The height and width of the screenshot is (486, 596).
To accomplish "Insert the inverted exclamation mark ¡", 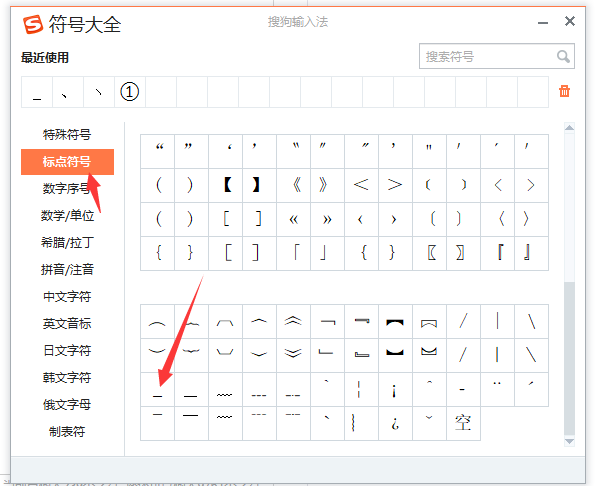I will [395, 389].
